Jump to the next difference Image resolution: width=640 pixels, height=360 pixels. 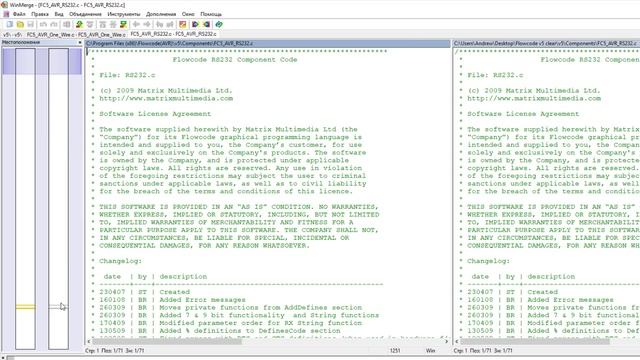80,24
